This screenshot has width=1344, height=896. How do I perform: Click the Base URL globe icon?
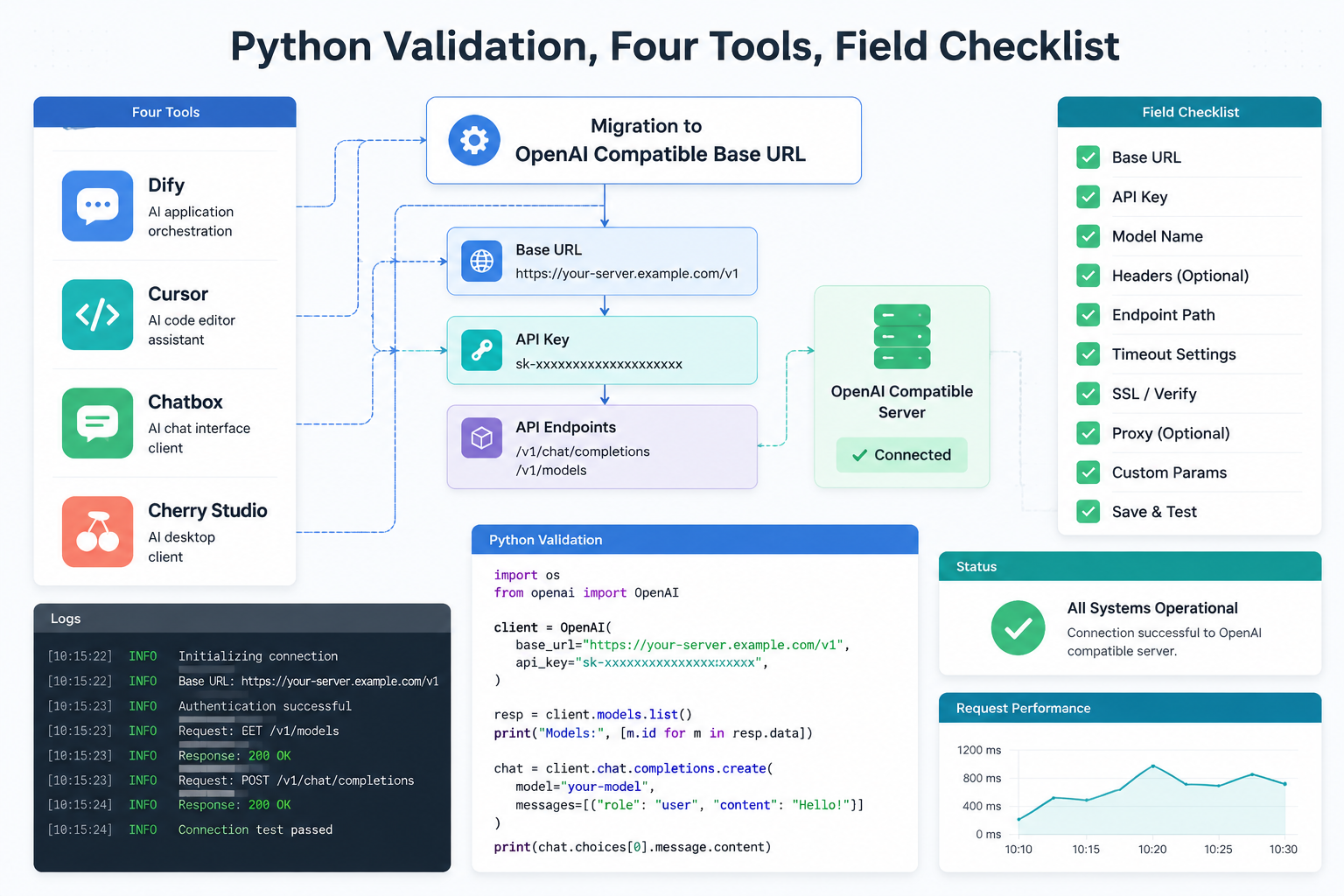[x=481, y=261]
